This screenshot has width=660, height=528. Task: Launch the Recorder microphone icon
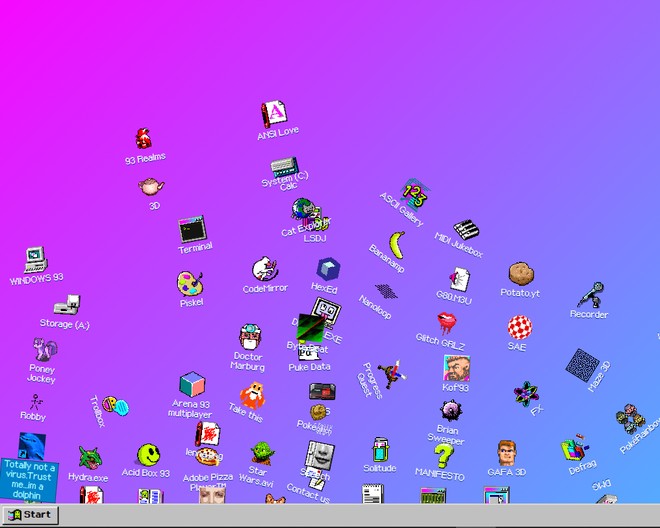[591, 295]
